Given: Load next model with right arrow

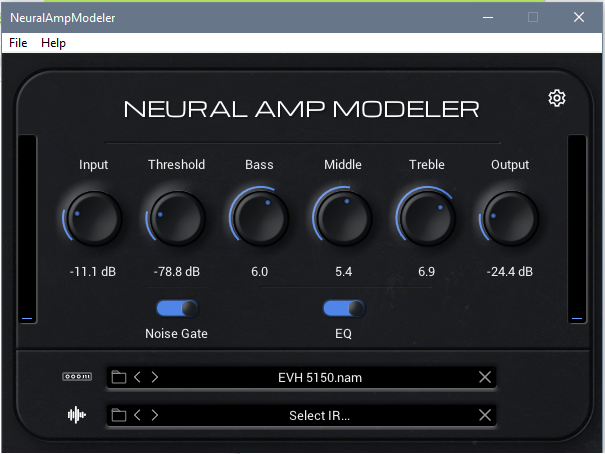Looking at the screenshot, I should click(155, 377).
